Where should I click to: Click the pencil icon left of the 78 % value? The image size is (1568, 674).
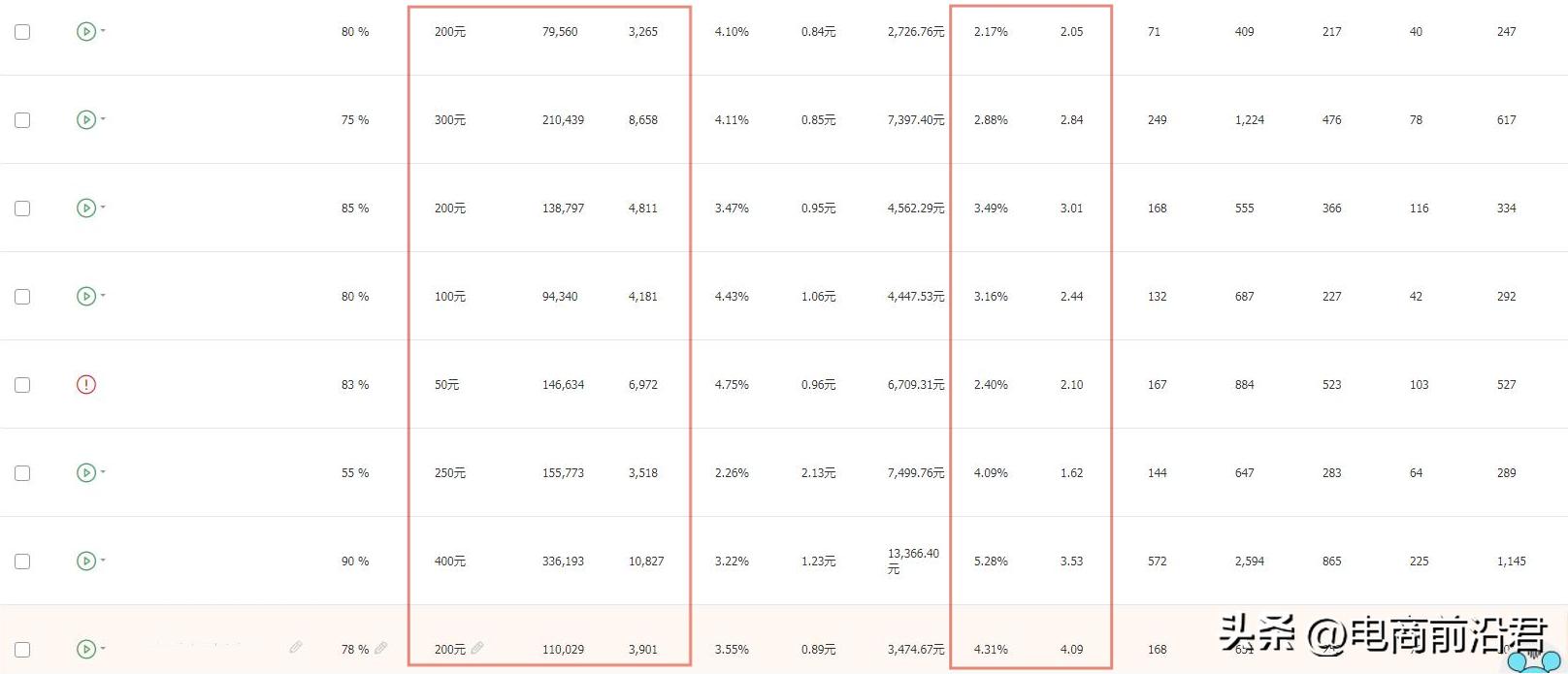pos(296,647)
